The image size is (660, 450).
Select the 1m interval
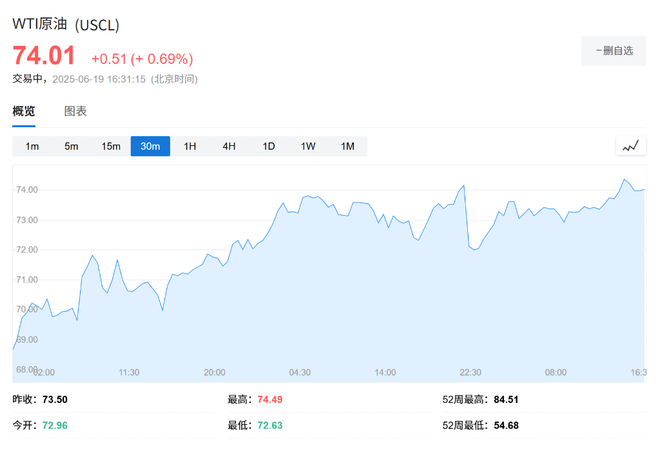[32, 146]
